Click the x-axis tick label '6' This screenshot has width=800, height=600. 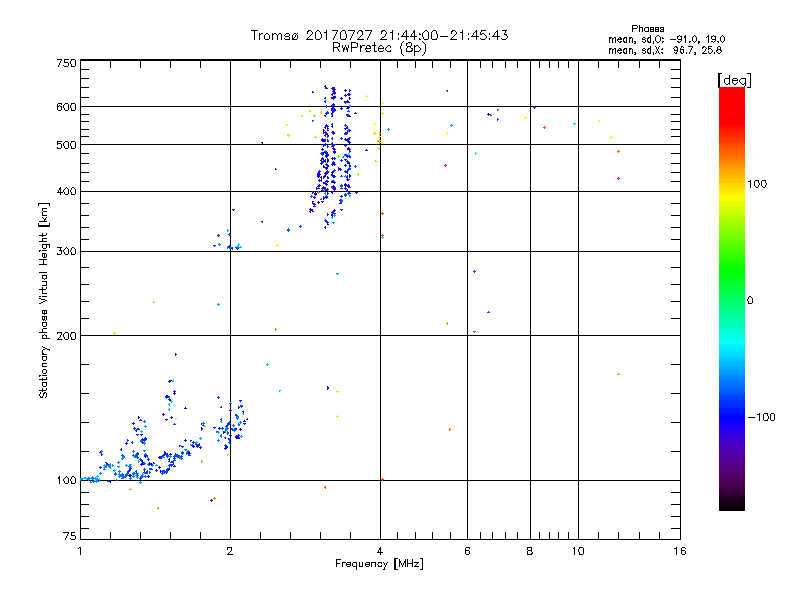point(467,551)
